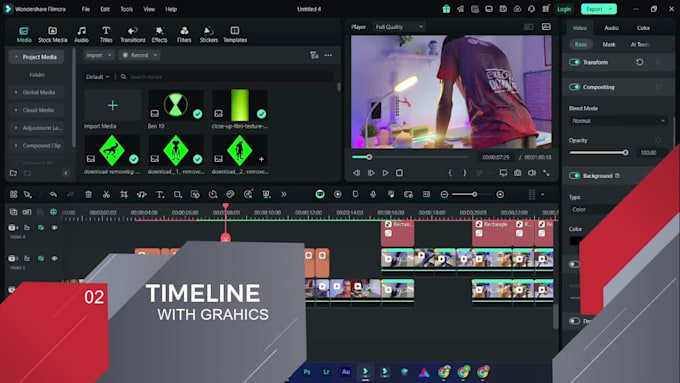Zoom out timeline with minus button
680x383 pixels.
coord(444,194)
